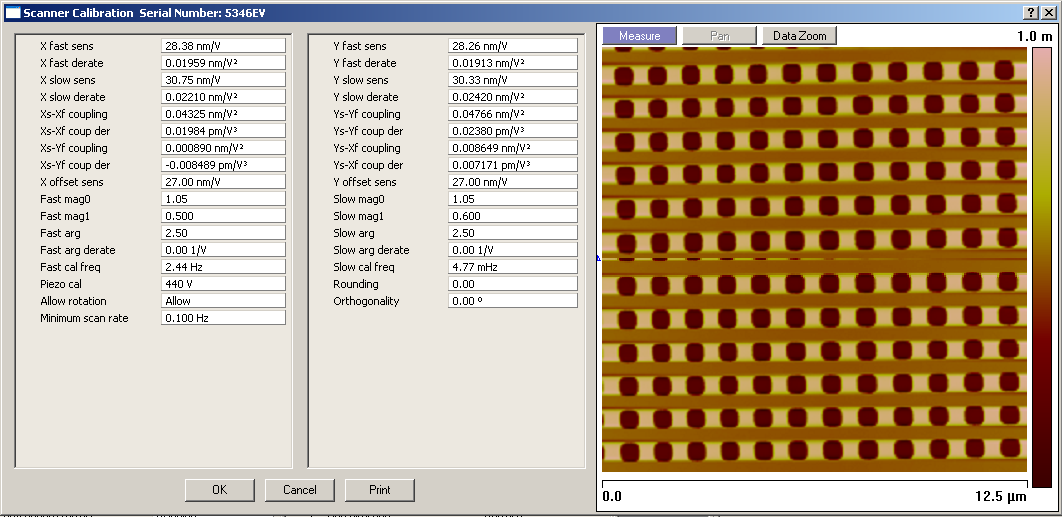Click the Fast mag1 value field
Image resolution: width=1062 pixels, height=517 pixels.
tap(223, 216)
